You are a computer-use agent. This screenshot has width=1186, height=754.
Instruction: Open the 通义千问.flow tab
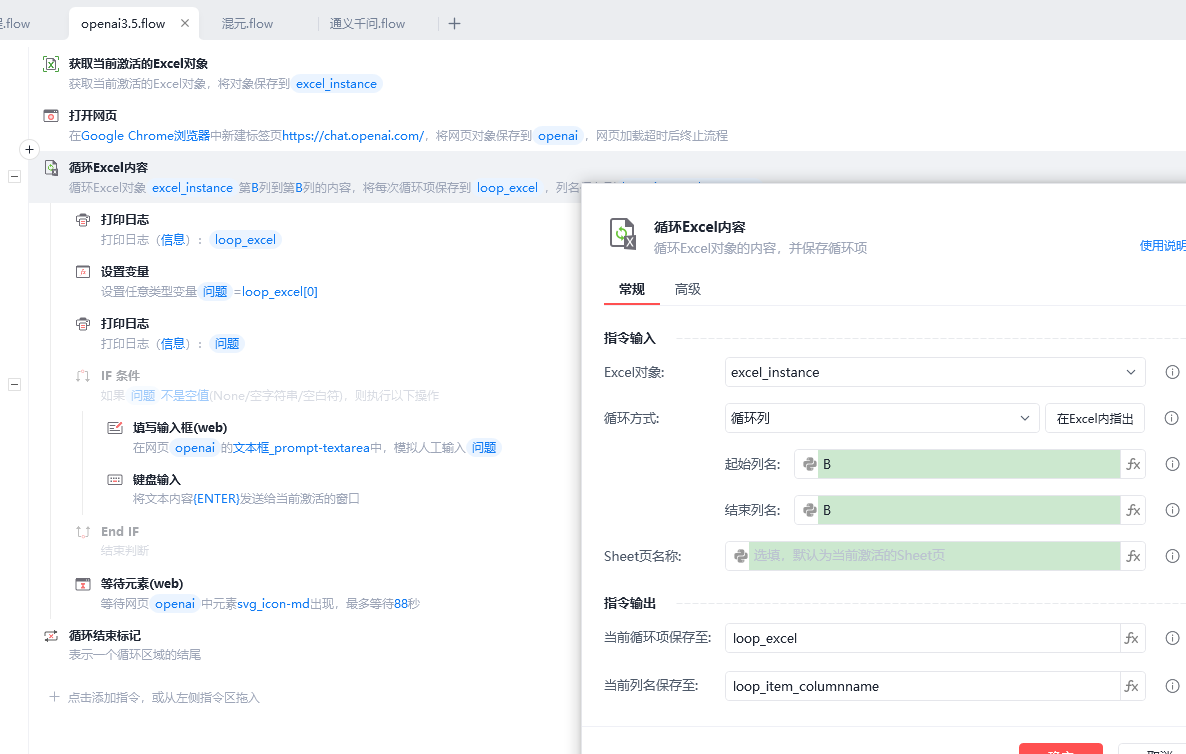click(x=367, y=23)
